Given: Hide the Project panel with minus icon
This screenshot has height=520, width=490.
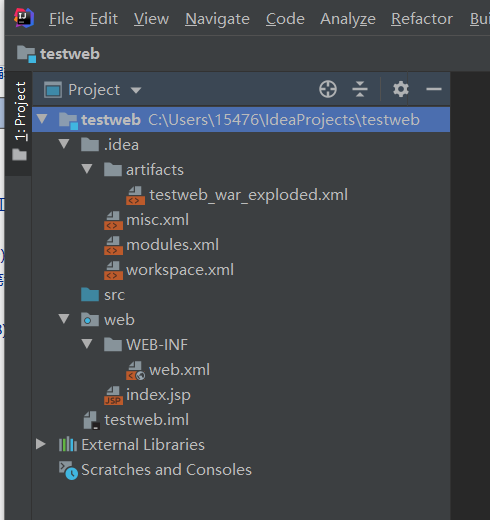Looking at the screenshot, I should (x=434, y=89).
